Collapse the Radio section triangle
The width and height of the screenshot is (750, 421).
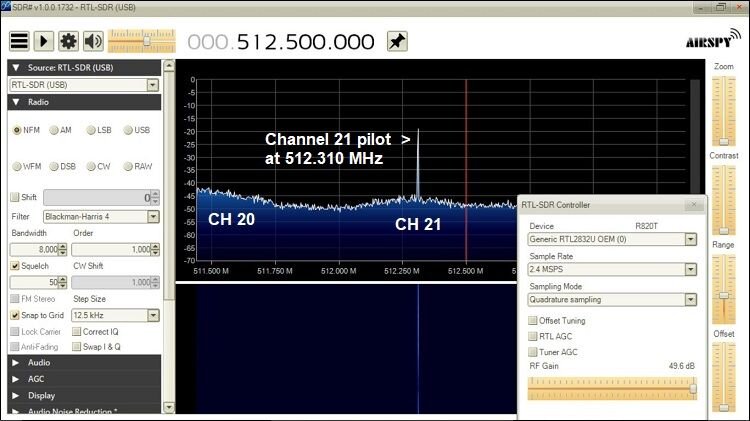point(16,102)
